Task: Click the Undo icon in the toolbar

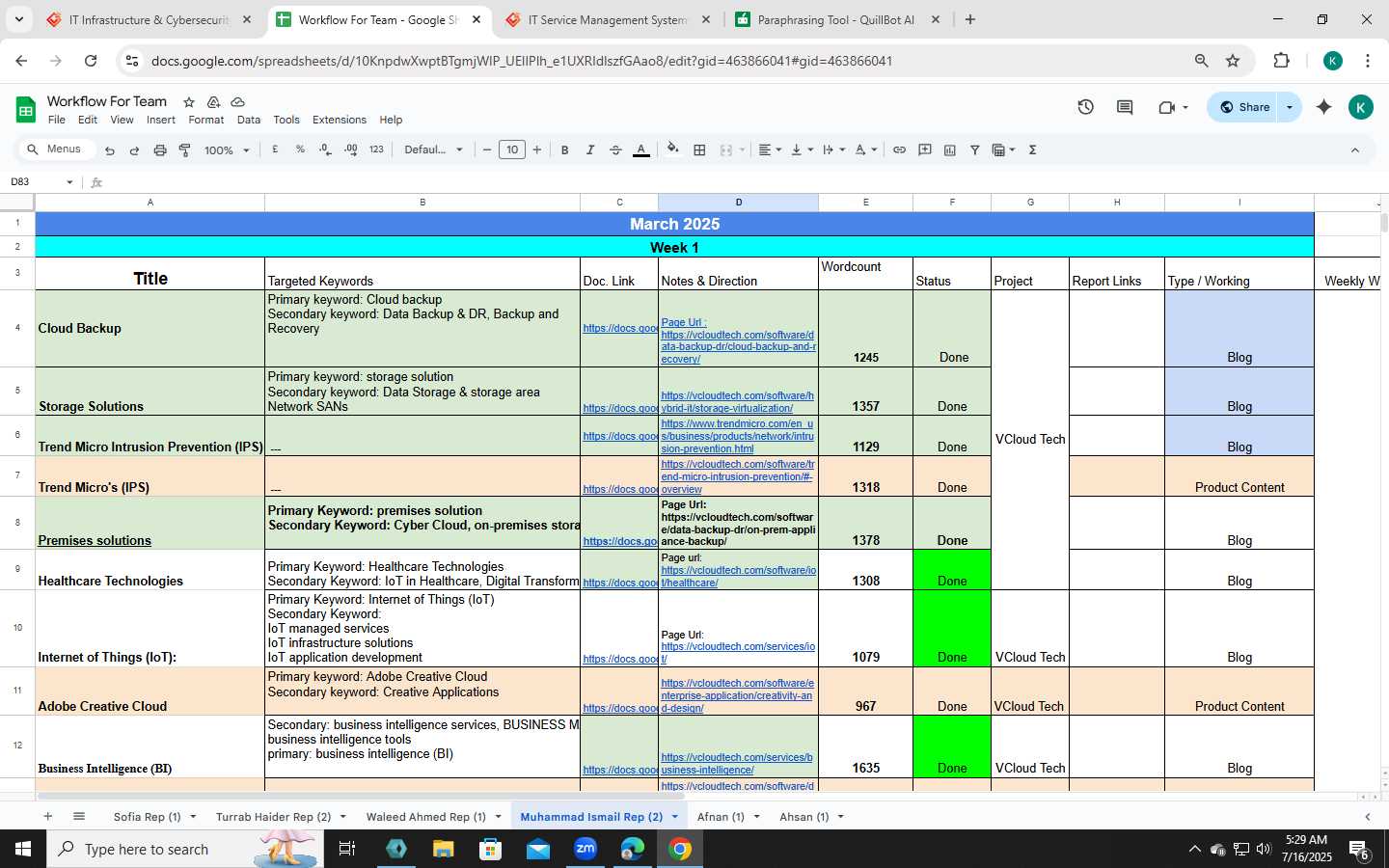Action: [x=110, y=150]
